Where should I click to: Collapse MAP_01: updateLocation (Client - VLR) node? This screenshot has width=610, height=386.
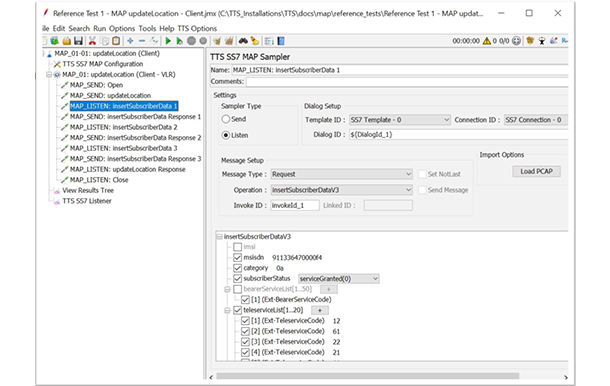point(49,74)
